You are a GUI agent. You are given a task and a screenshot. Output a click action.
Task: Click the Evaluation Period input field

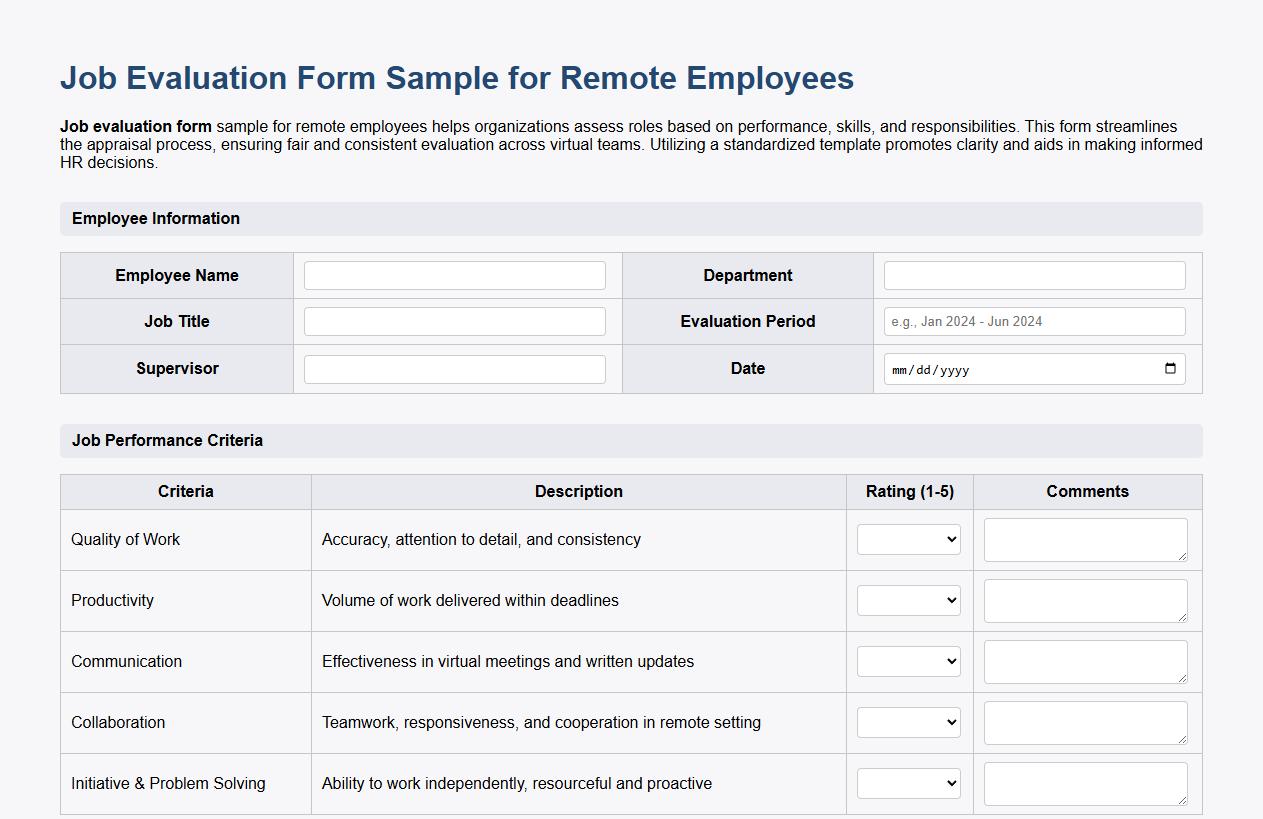tap(1034, 321)
